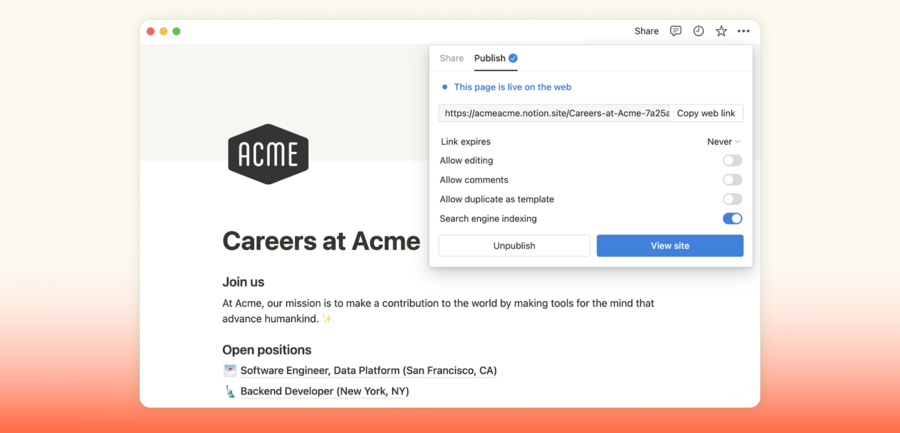The width and height of the screenshot is (900, 433).
Task: Disable Search engine indexing toggle
Action: click(x=732, y=218)
